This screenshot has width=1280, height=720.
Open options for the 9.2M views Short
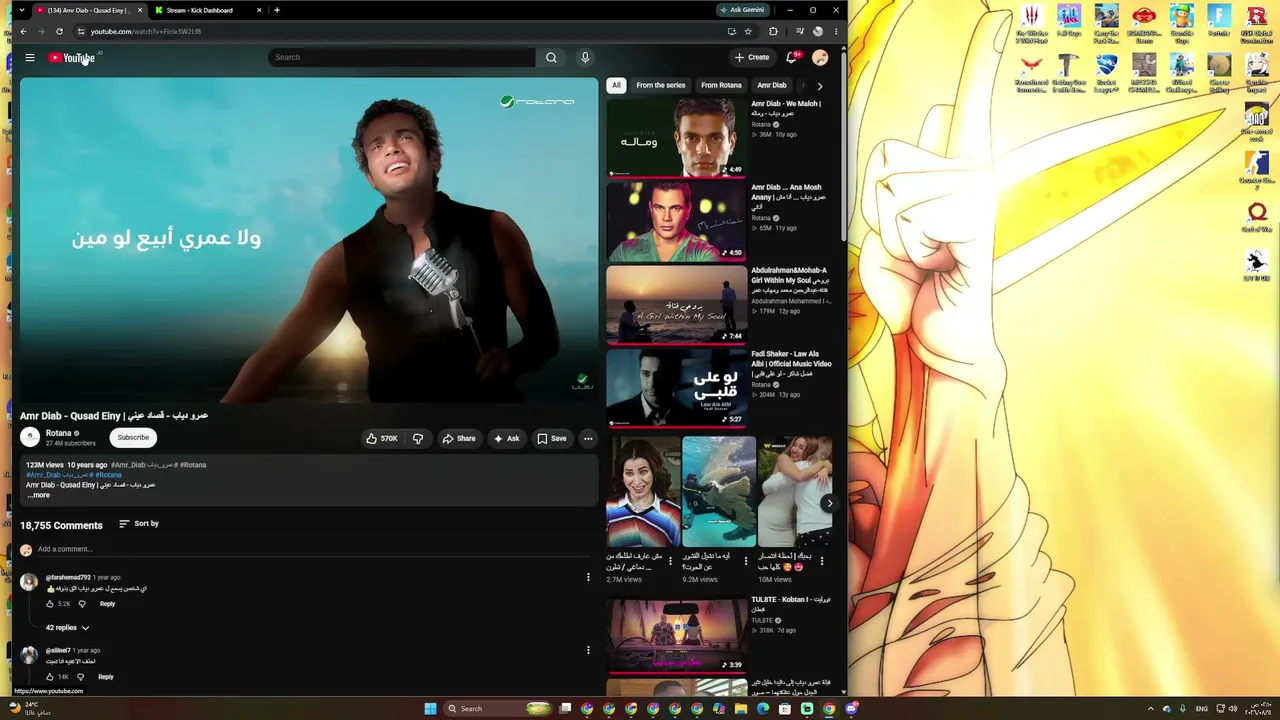pos(745,561)
